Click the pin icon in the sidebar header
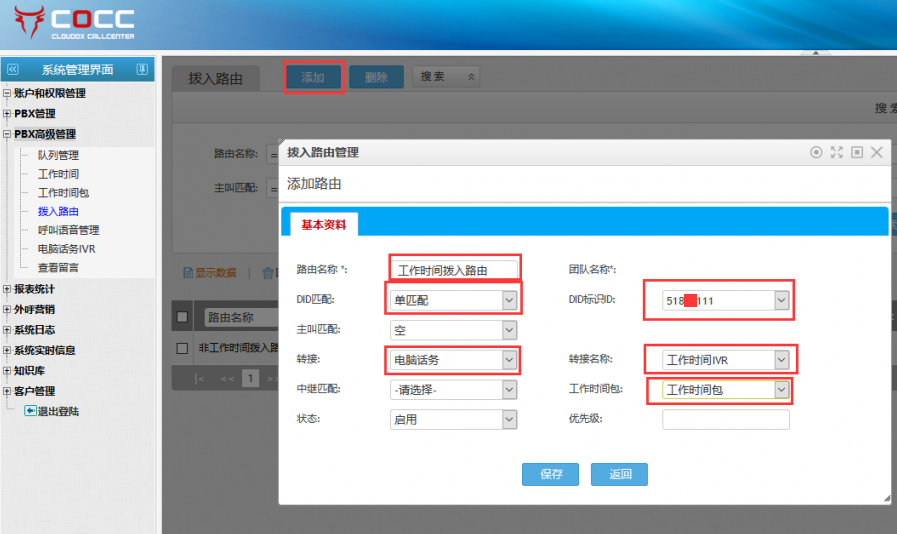897x534 pixels. (x=142, y=70)
